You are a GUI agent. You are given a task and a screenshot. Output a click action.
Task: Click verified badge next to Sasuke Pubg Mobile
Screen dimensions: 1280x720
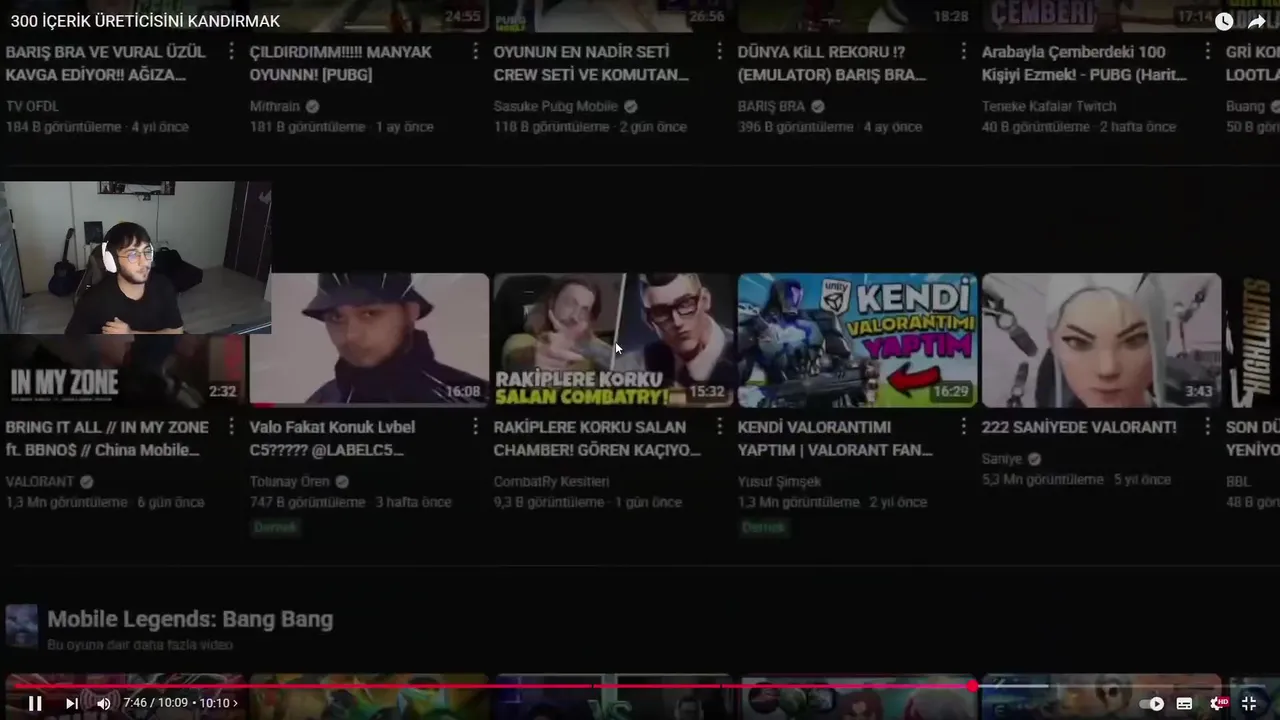[x=630, y=106]
